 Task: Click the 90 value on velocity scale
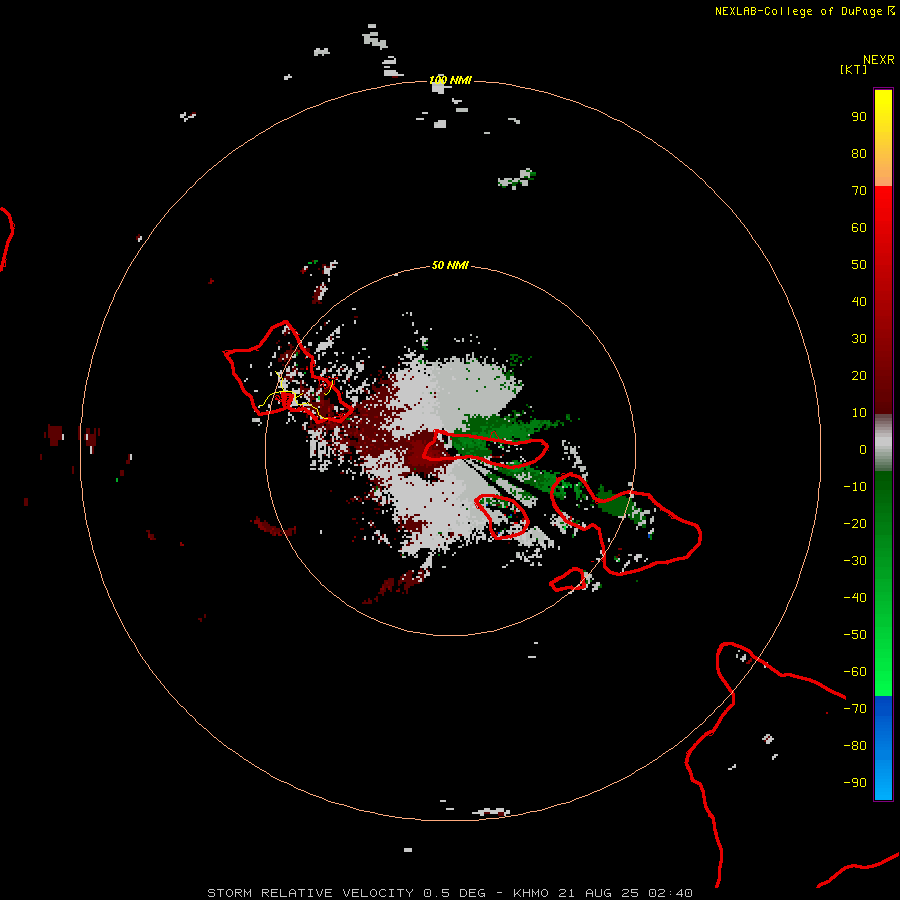(x=859, y=117)
